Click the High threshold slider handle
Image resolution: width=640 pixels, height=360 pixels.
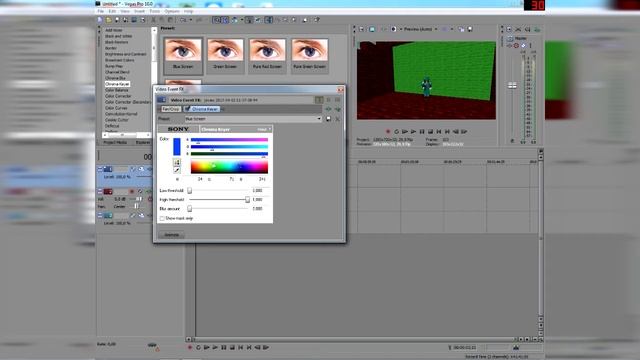[x=247, y=200]
